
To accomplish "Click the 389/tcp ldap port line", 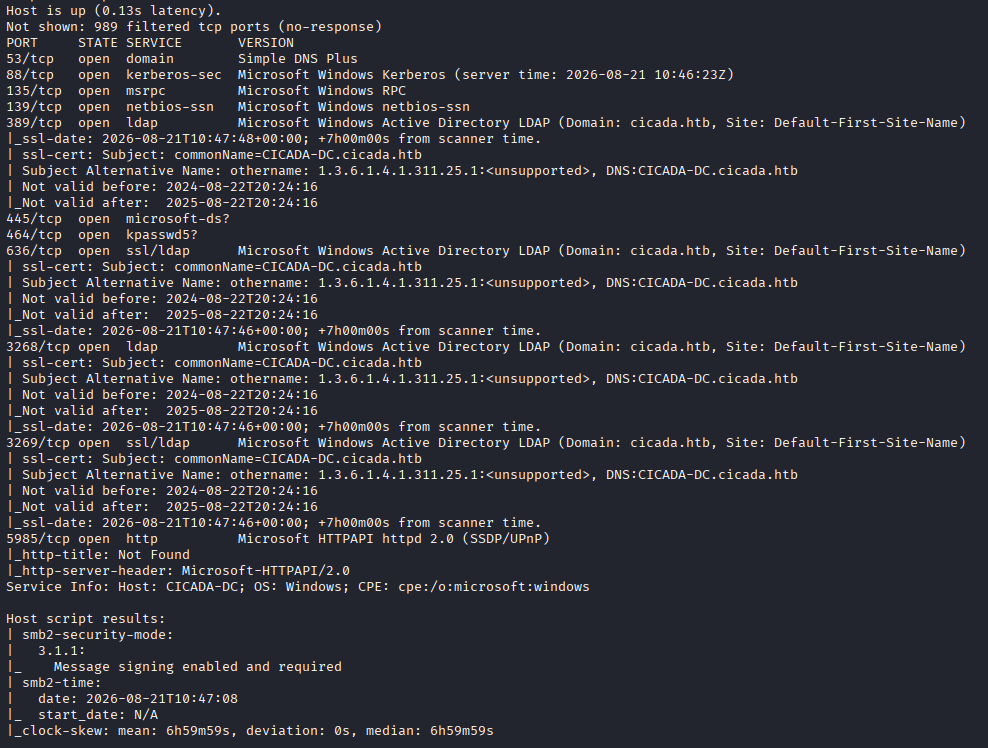I will coord(486,123).
